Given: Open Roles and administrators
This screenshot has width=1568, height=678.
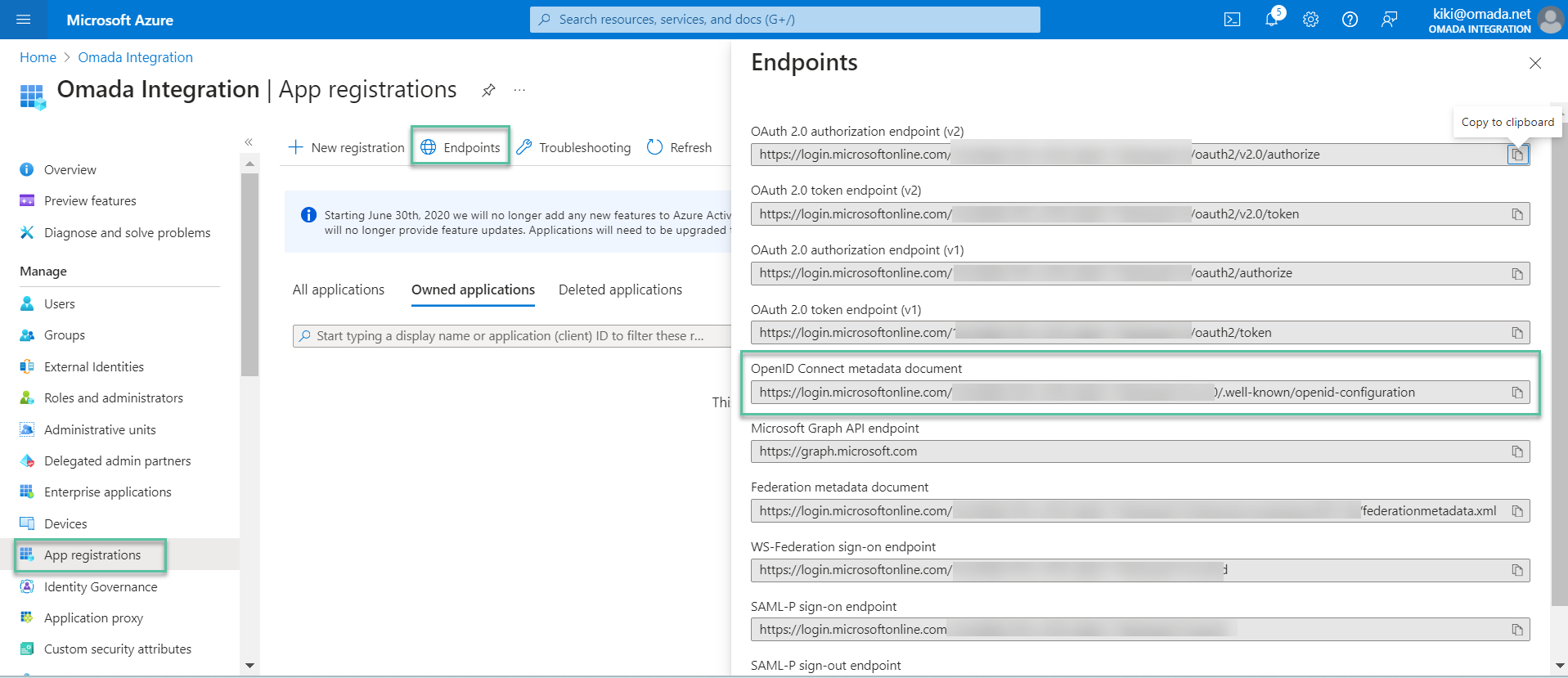Looking at the screenshot, I should (114, 397).
